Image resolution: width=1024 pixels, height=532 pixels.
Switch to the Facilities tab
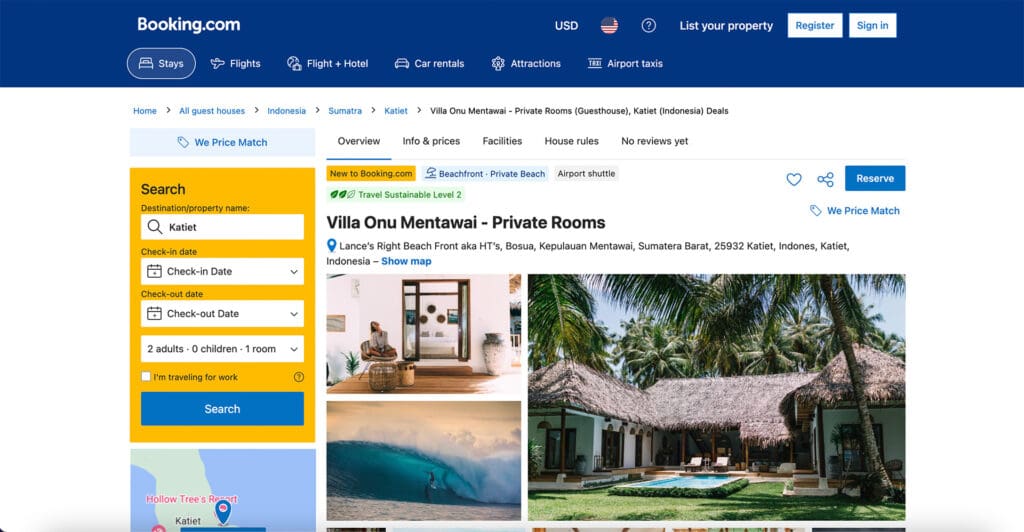[502, 141]
